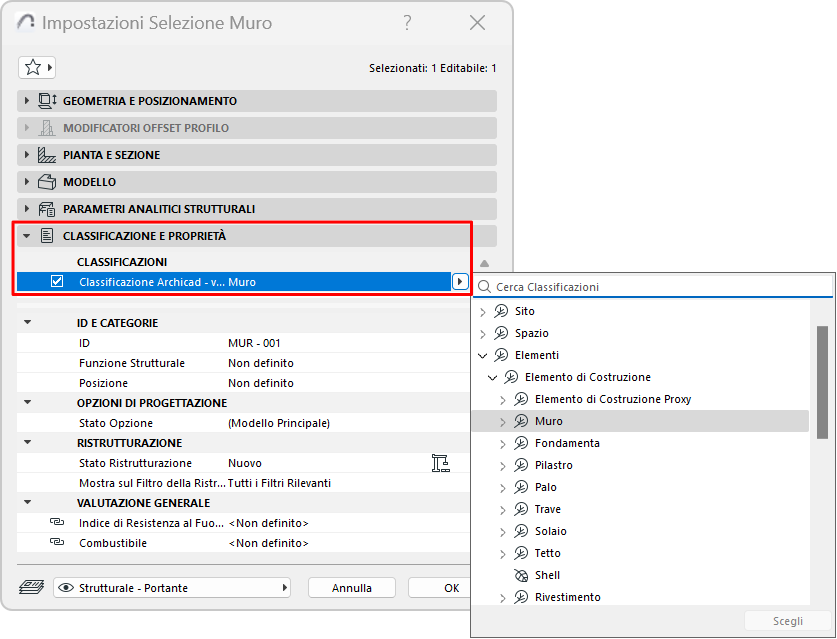Click Posizione value Non definito

click(x=260, y=383)
